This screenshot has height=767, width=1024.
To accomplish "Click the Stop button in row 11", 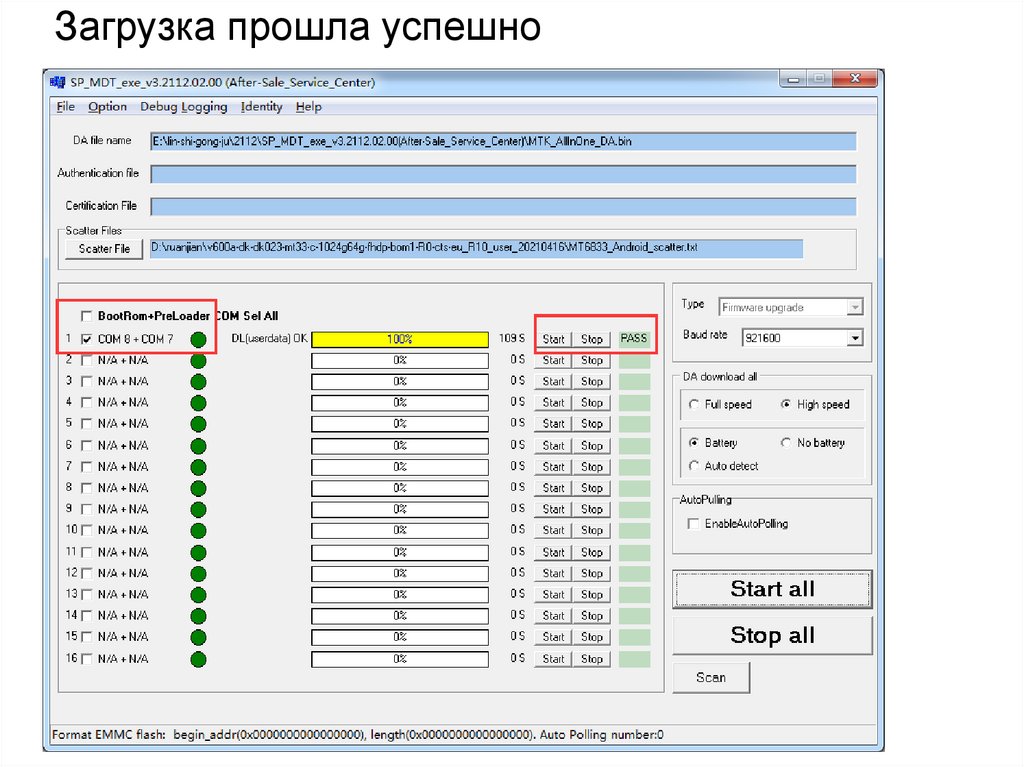I will point(592,552).
